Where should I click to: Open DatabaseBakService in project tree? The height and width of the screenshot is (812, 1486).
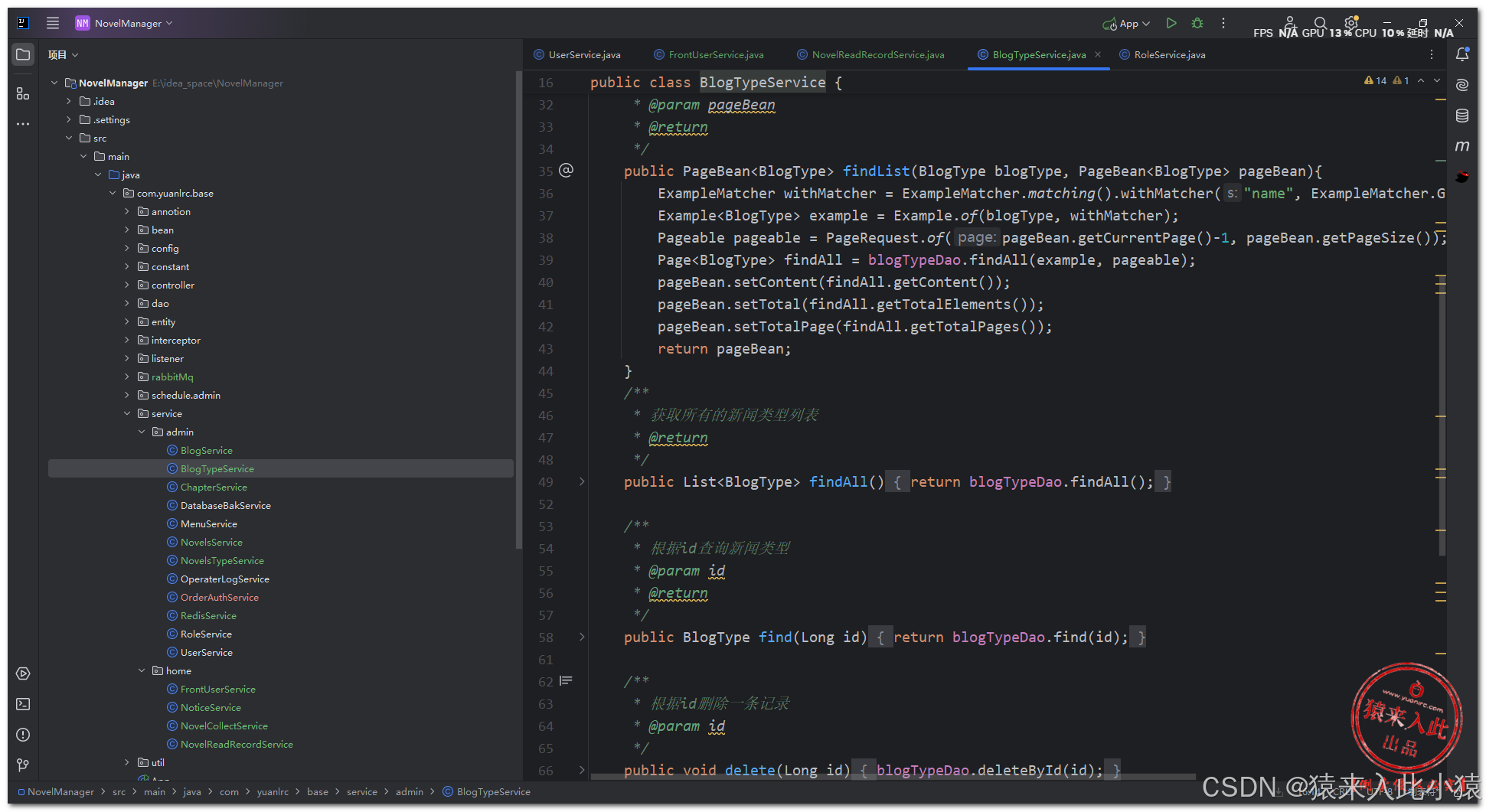[225, 505]
